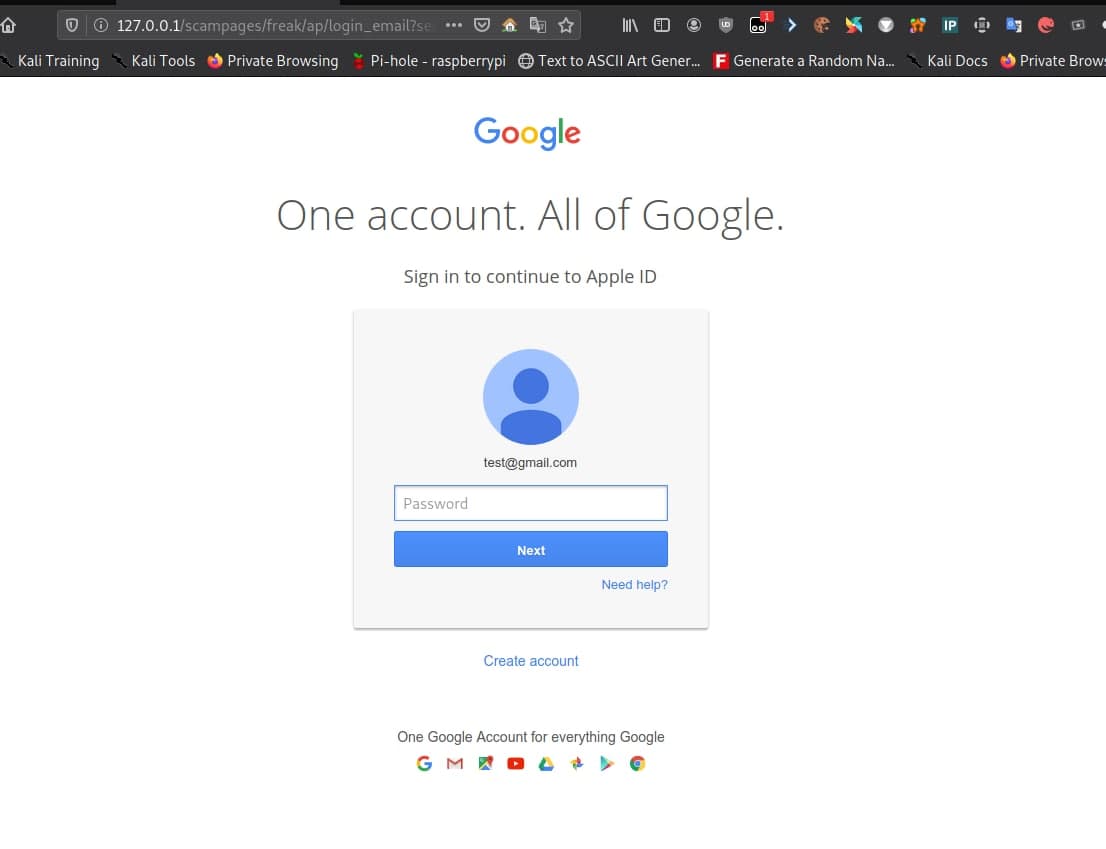Click the Create account link
Viewport: 1106px width, 849px height.
pyautogui.click(x=531, y=661)
